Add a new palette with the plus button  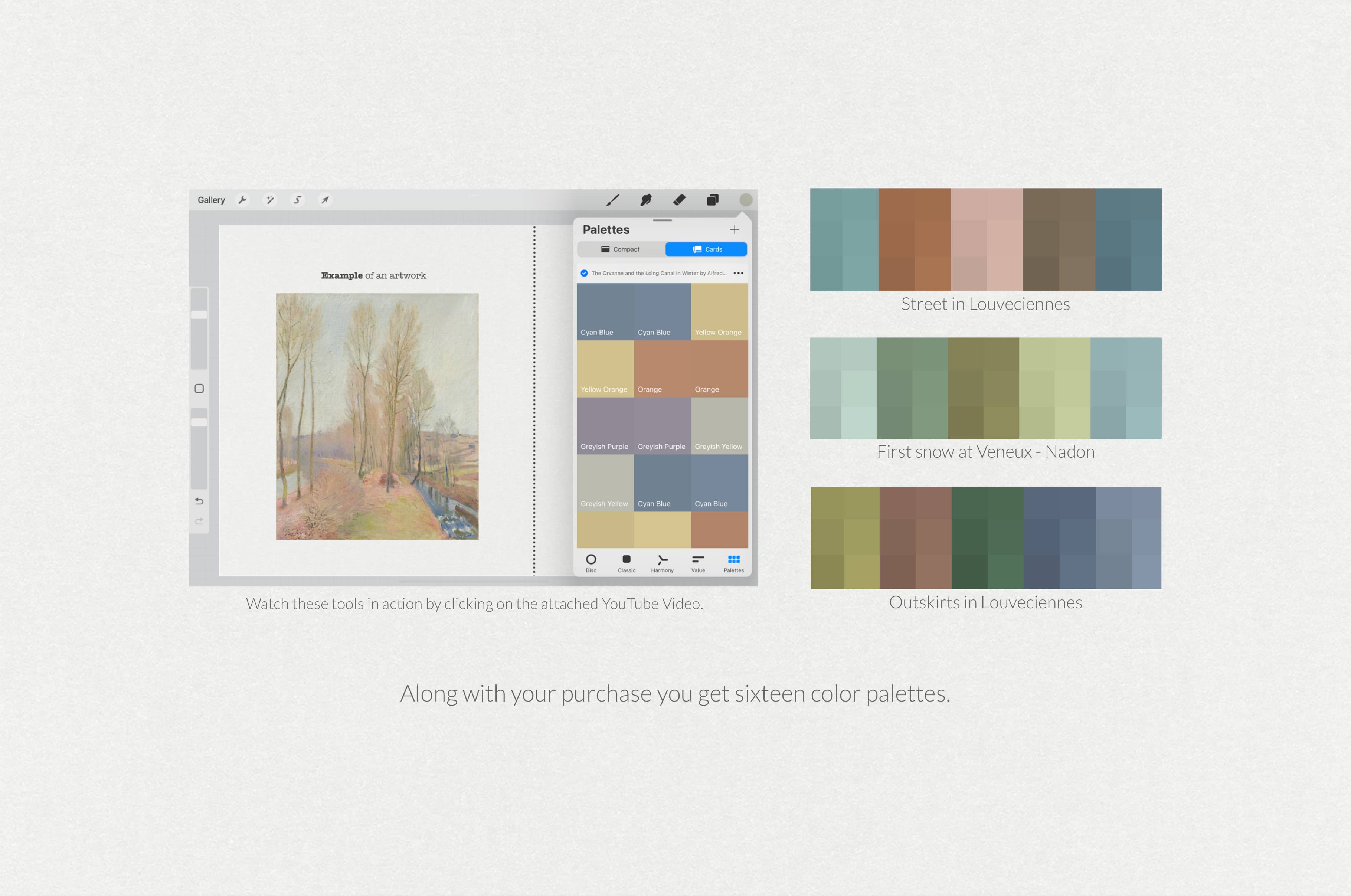[735, 230]
